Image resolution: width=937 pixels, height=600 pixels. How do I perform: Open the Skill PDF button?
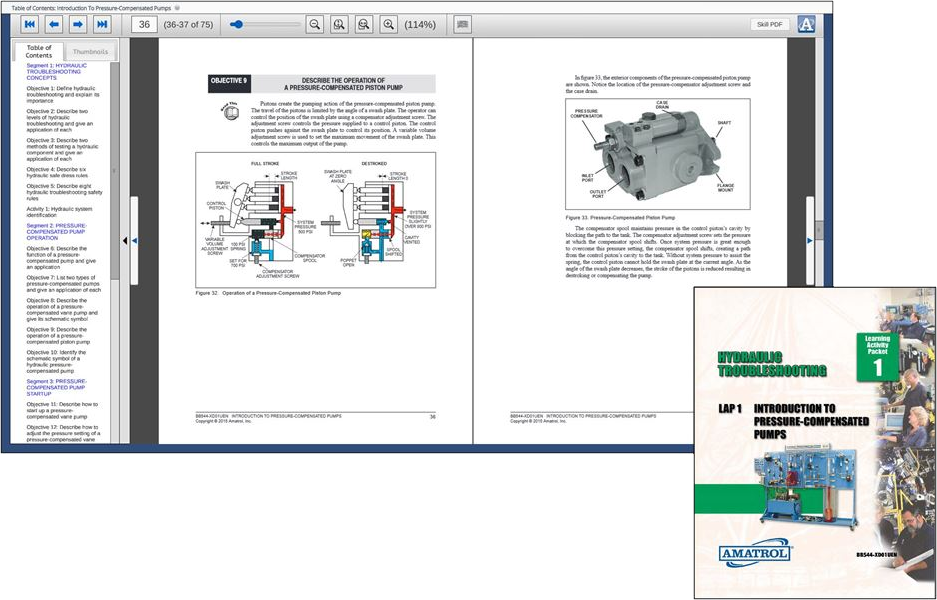tap(770, 25)
